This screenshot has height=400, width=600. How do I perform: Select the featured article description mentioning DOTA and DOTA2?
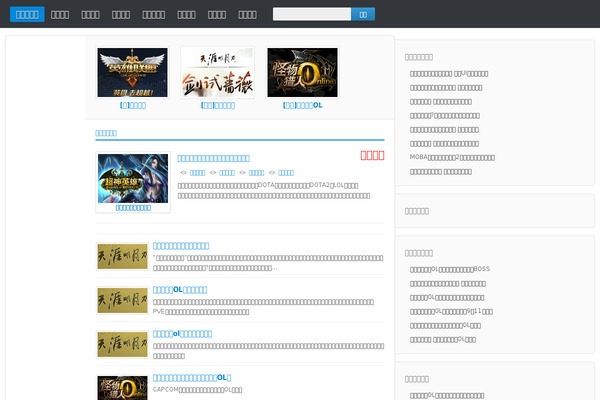[274, 191]
